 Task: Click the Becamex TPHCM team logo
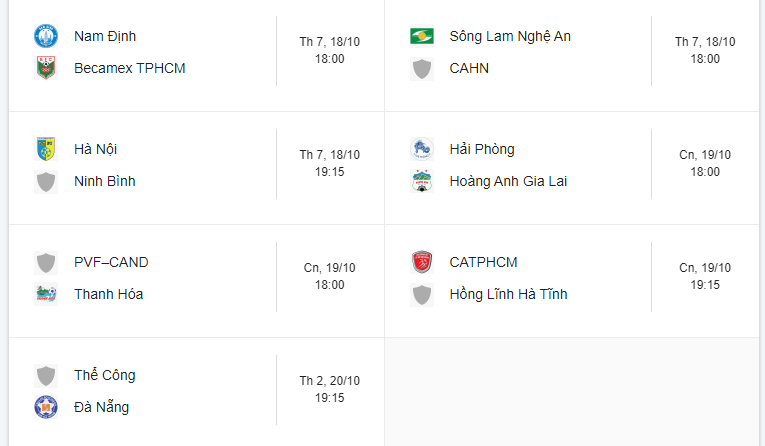(x=45, y=69)
